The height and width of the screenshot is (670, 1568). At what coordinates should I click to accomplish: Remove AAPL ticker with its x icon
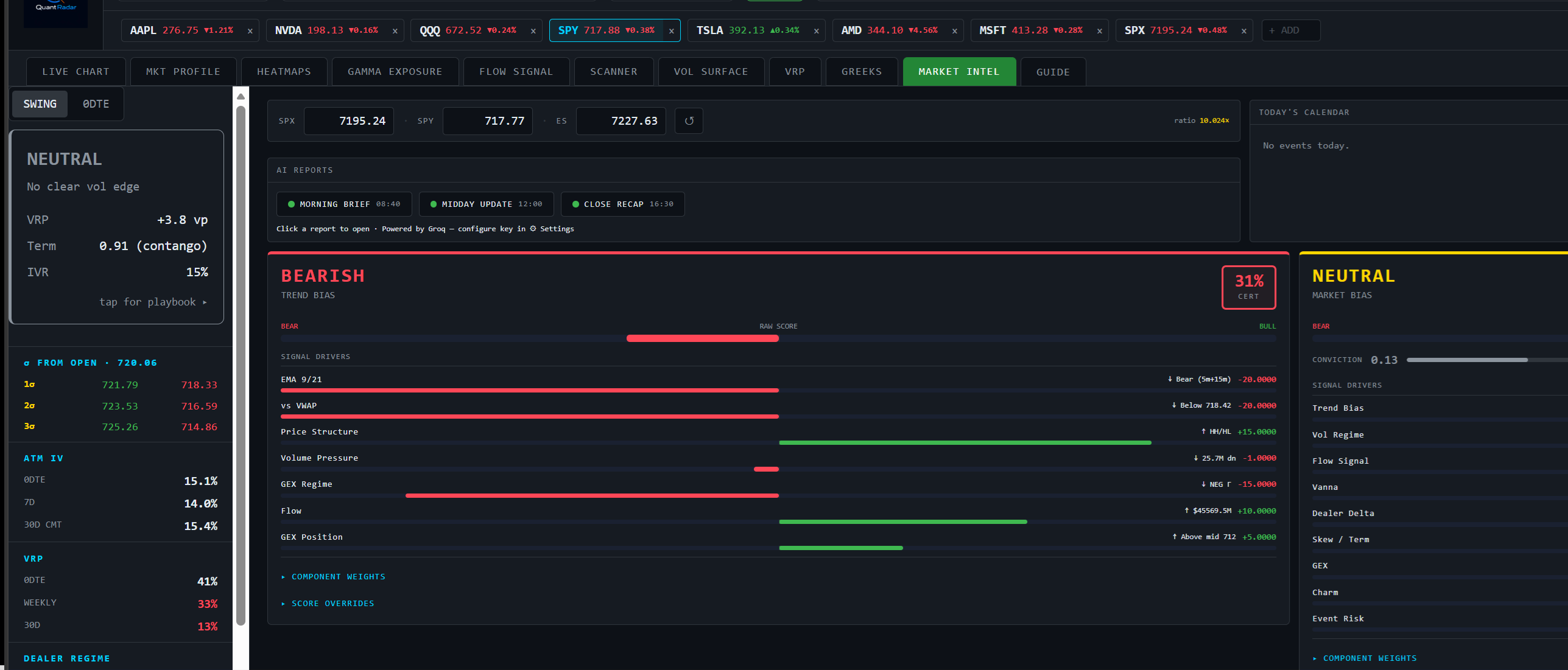coord(250,31)
